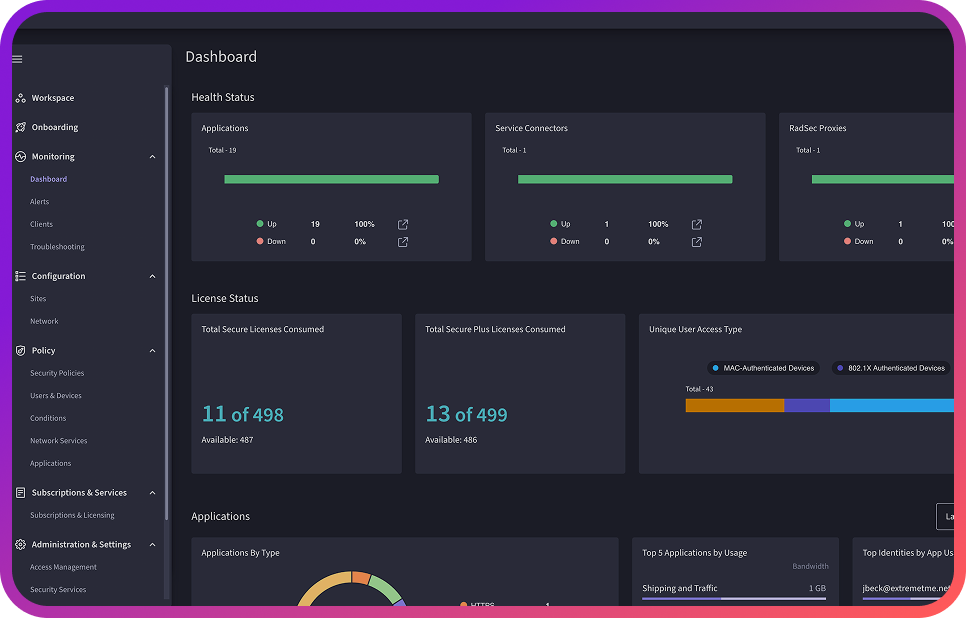The width and height of the screenshot is (966, 618).
Task: Toggle the MAC-Authenticated Devices legend chip
Action: [x=763, y=368]
